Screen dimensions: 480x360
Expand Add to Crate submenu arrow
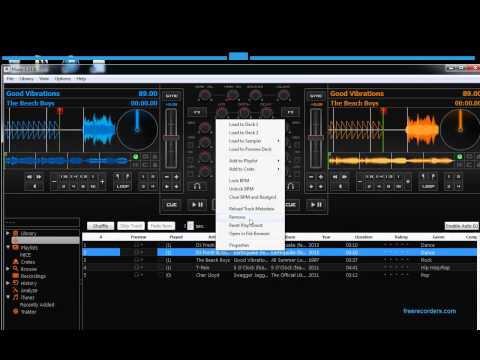click(x=278, y=169)
